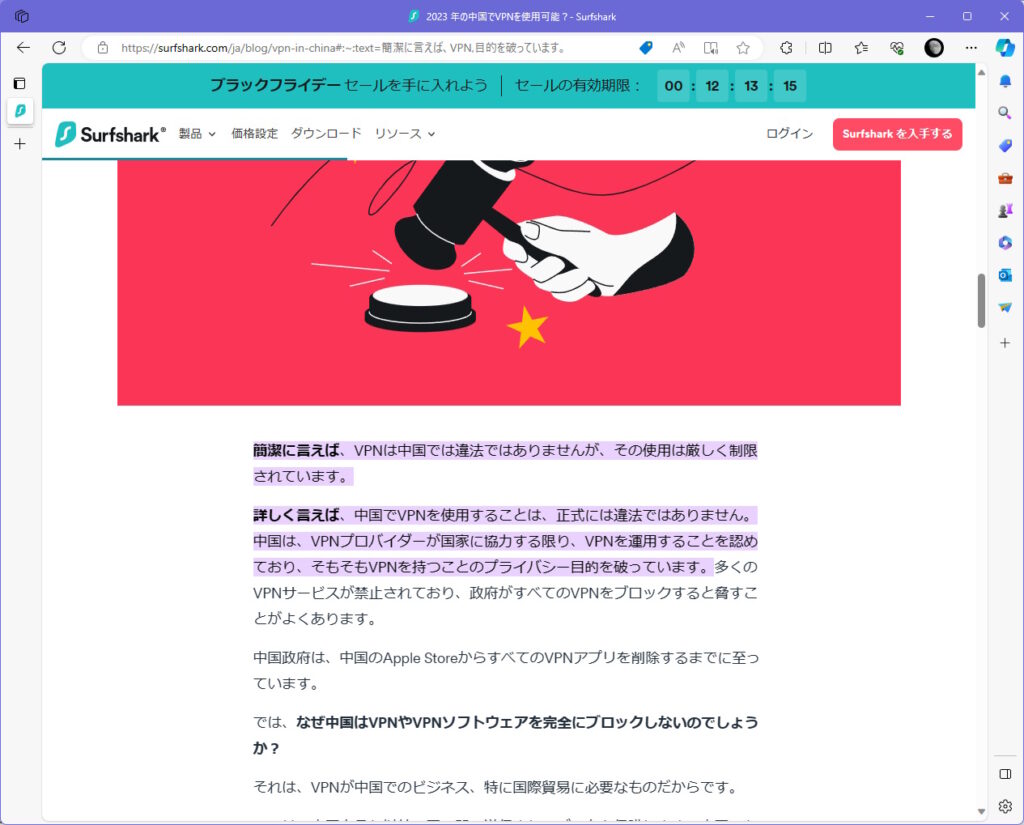Open the ダウンロード page
Viewport: 1024px width, 825px height.
pos(326,134)
